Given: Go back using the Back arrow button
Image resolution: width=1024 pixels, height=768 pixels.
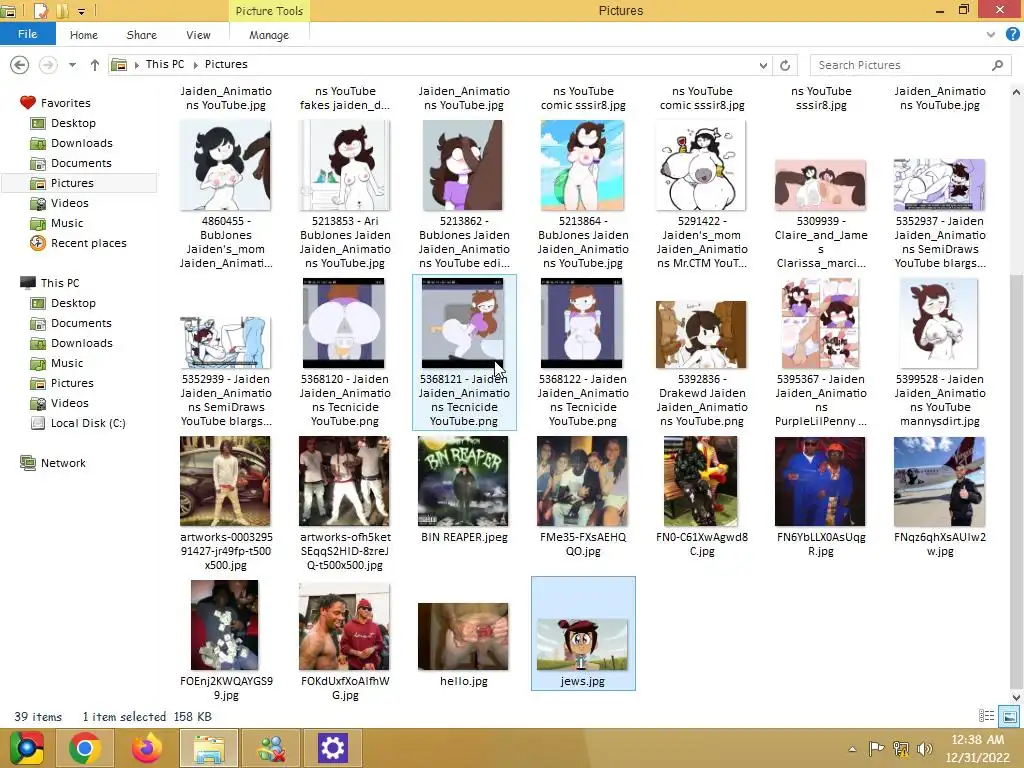Looking at the screenshot, I should pos(20,65).
